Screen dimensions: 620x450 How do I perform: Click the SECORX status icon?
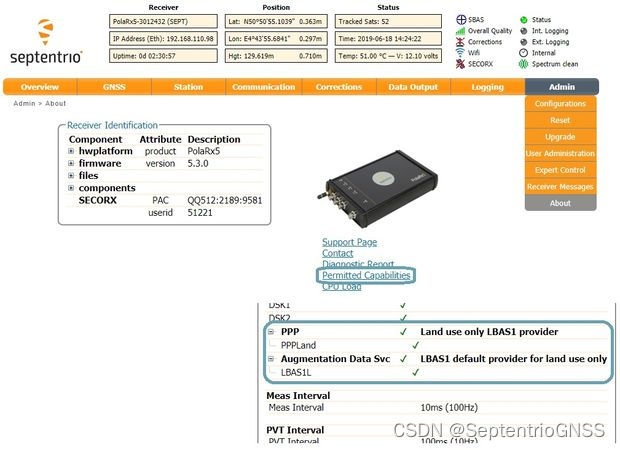pos(460,64)
